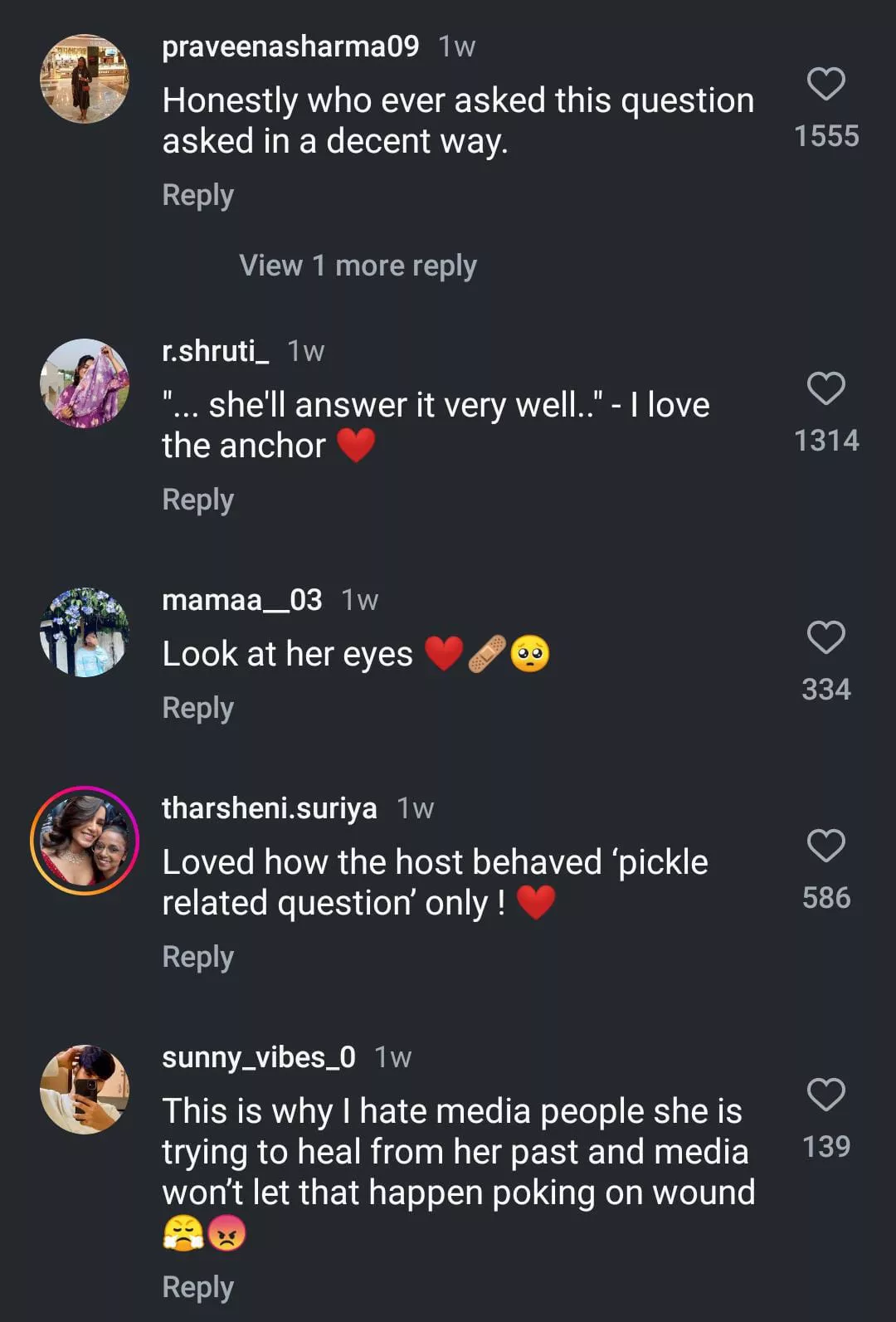
Task: Tap mamaa__03's avatar
Action: point(85,632)
